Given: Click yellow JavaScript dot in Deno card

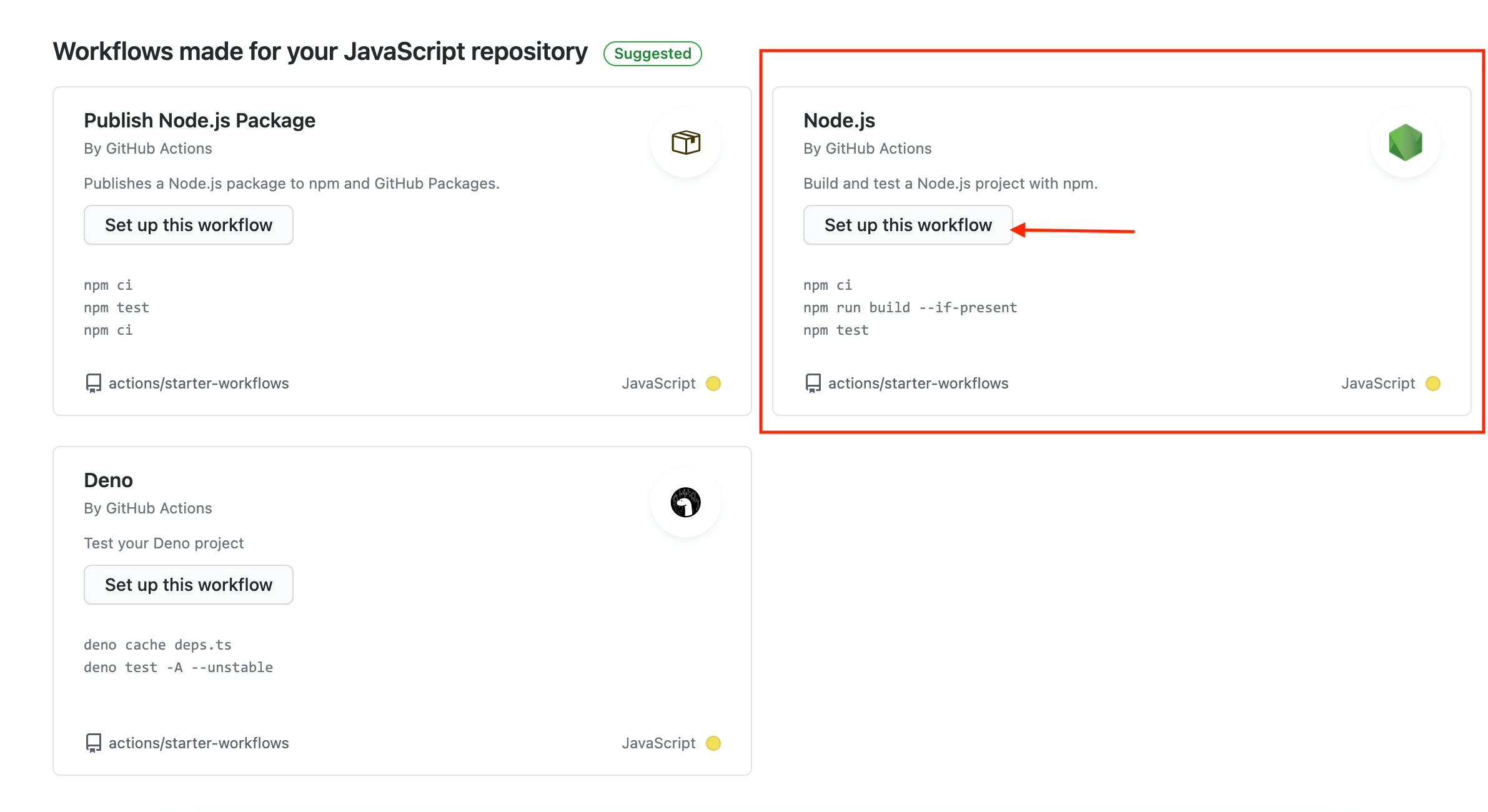Looking at the screenshot, I should click(x=713, y=743).
